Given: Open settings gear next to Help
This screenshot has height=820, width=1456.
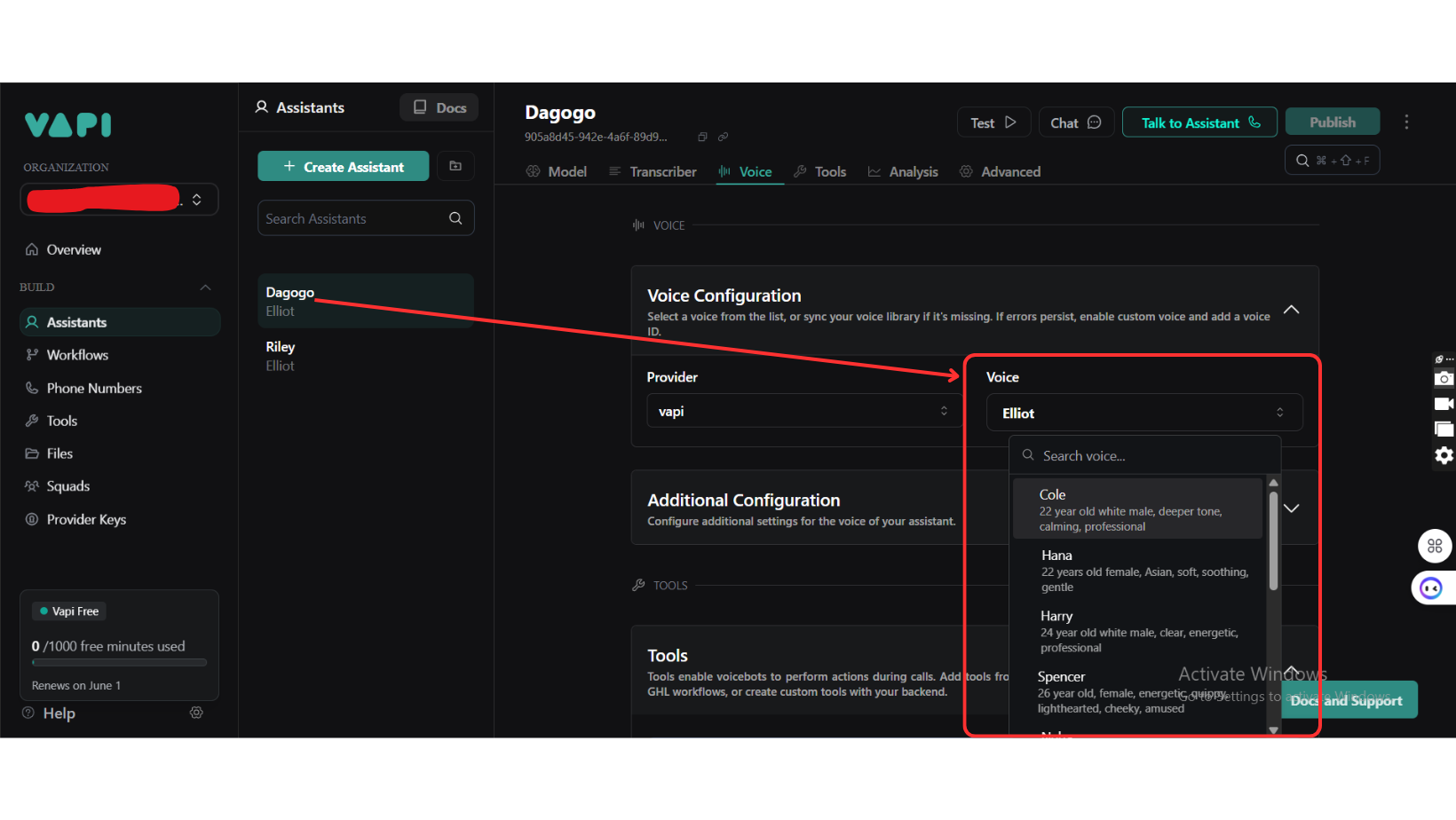Looking at the screenshot, I should pyautogui.click(x=196, y=713).
